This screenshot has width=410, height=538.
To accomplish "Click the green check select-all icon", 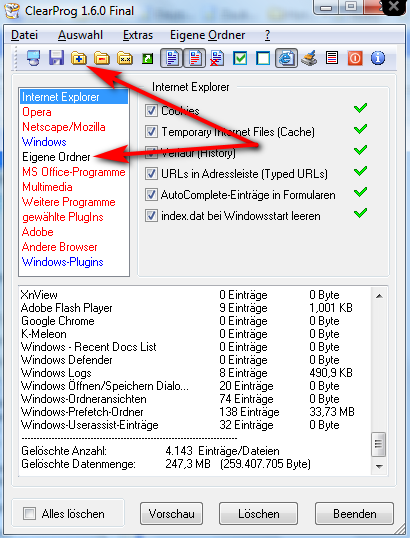I will (x=240, y=58).
